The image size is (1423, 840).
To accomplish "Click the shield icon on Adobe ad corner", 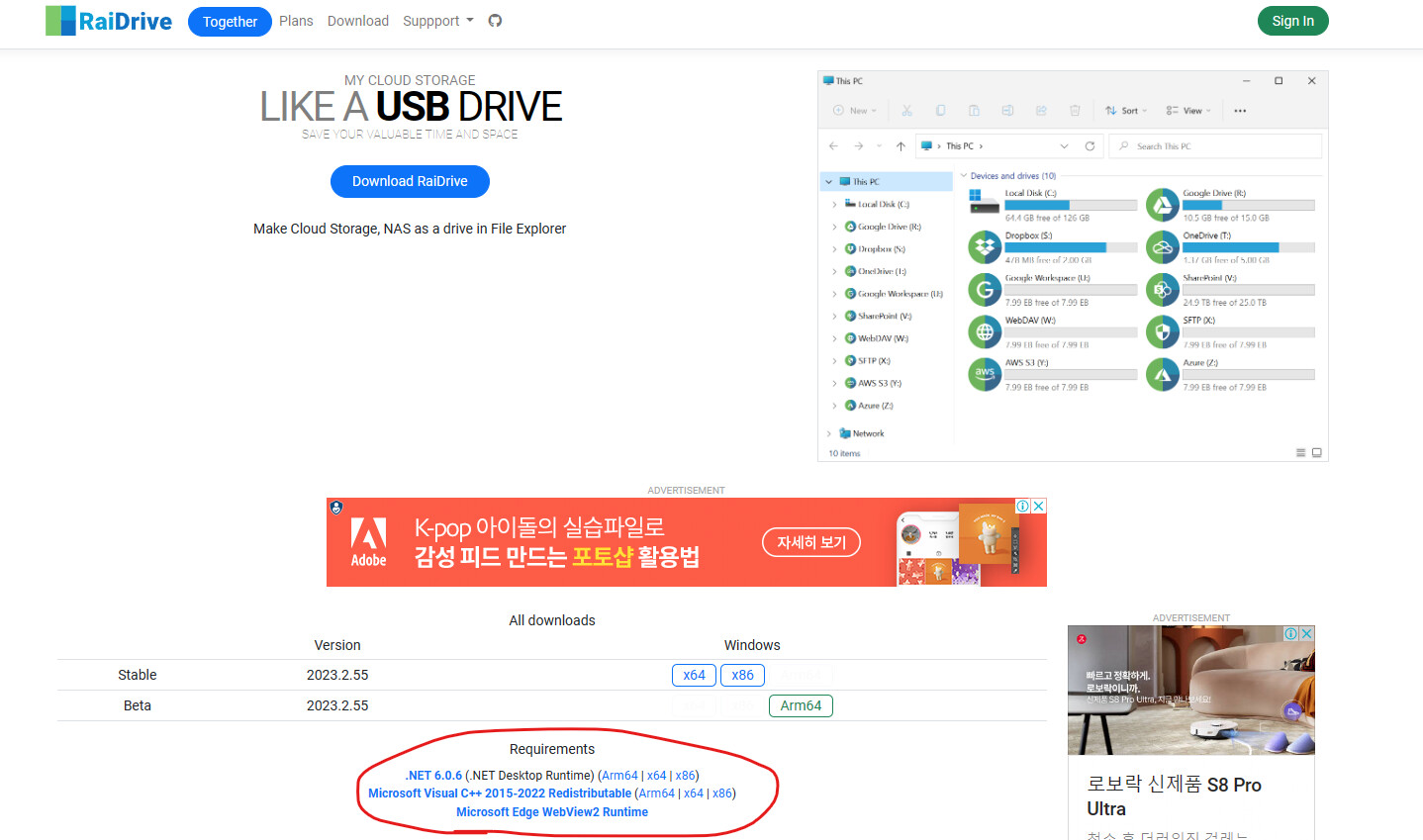I will 336,508.
